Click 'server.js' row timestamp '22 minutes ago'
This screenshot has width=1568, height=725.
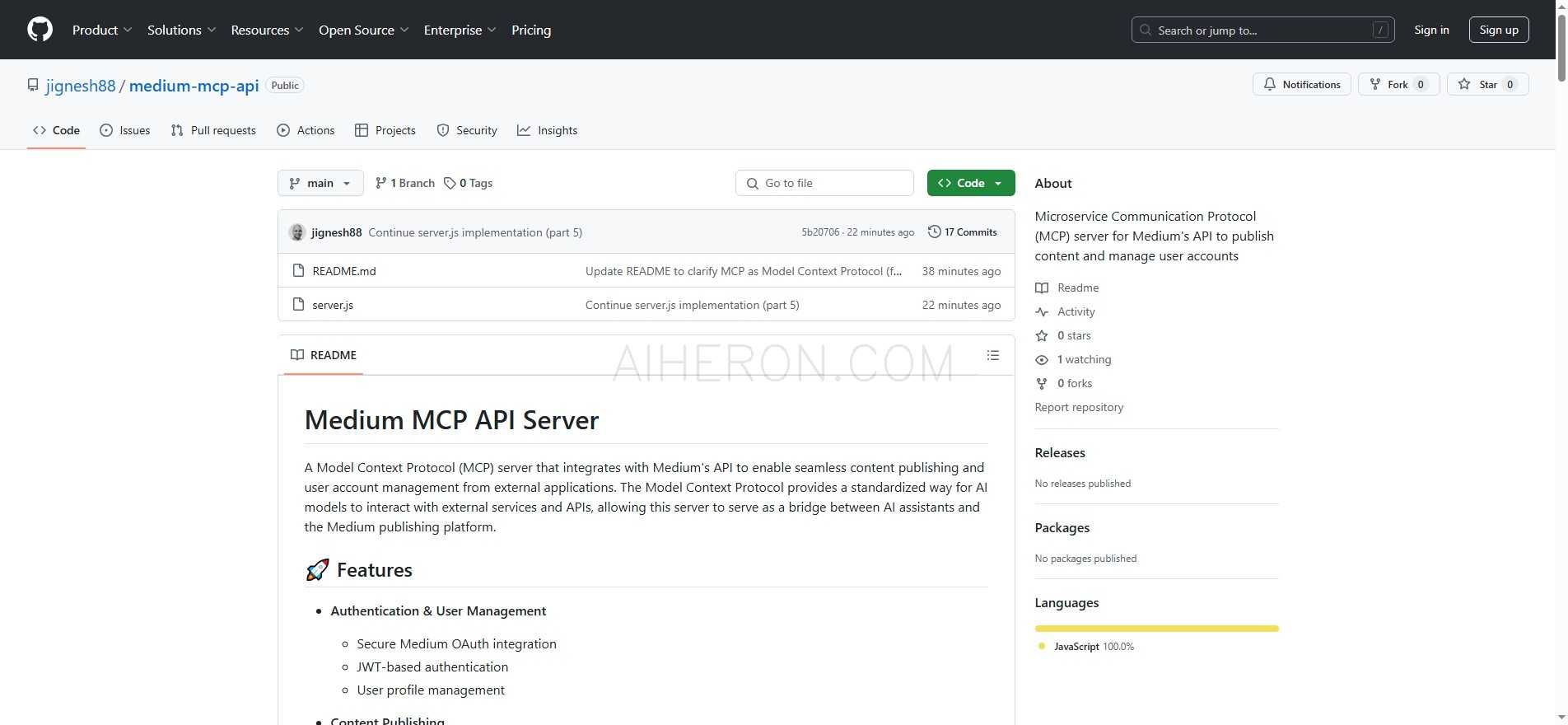click(x=961, y=305)
